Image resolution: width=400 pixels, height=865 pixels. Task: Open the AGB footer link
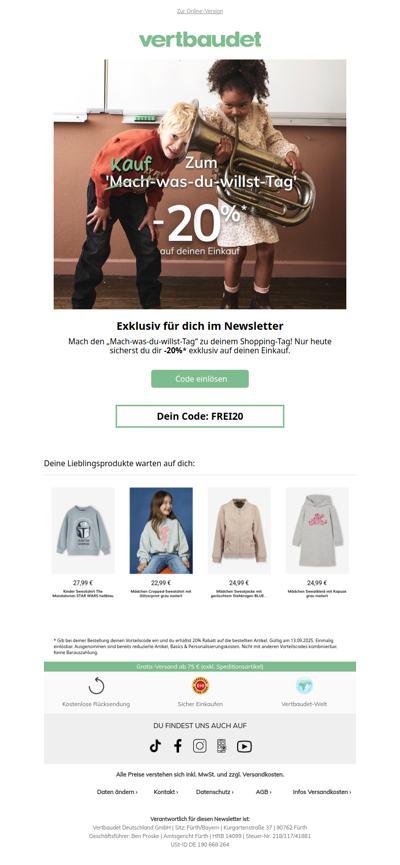coord(263,792)
